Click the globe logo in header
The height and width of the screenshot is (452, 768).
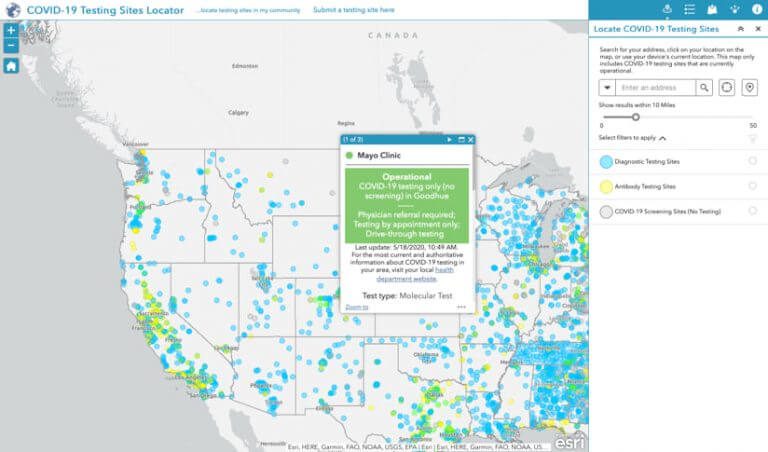click(x=13, y=10)
